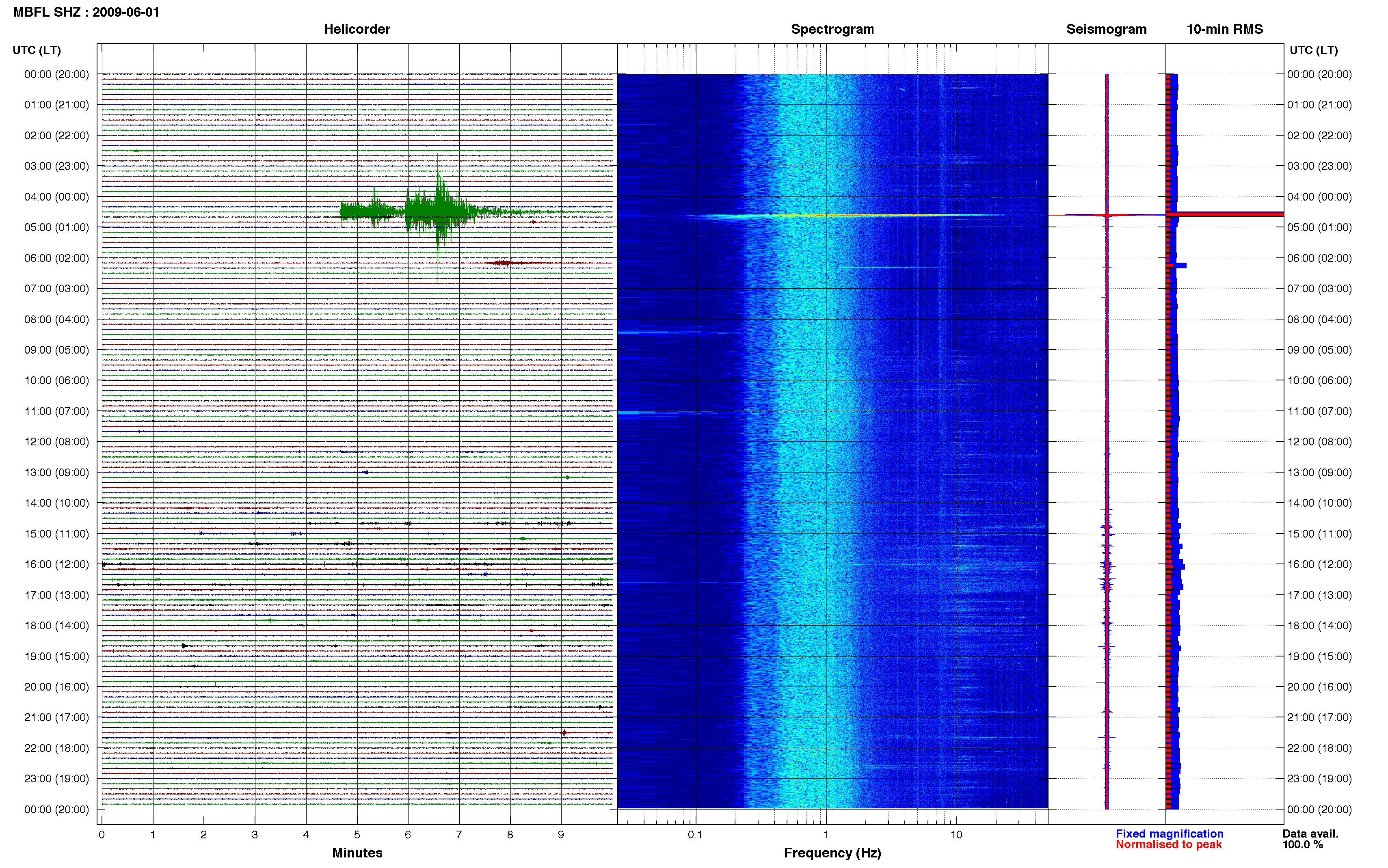Image resolution: width=1388 pixels, height=868 pixels.
Task: Select minute tick '6' on the Helicorder axis
Action: coord(408,835)
